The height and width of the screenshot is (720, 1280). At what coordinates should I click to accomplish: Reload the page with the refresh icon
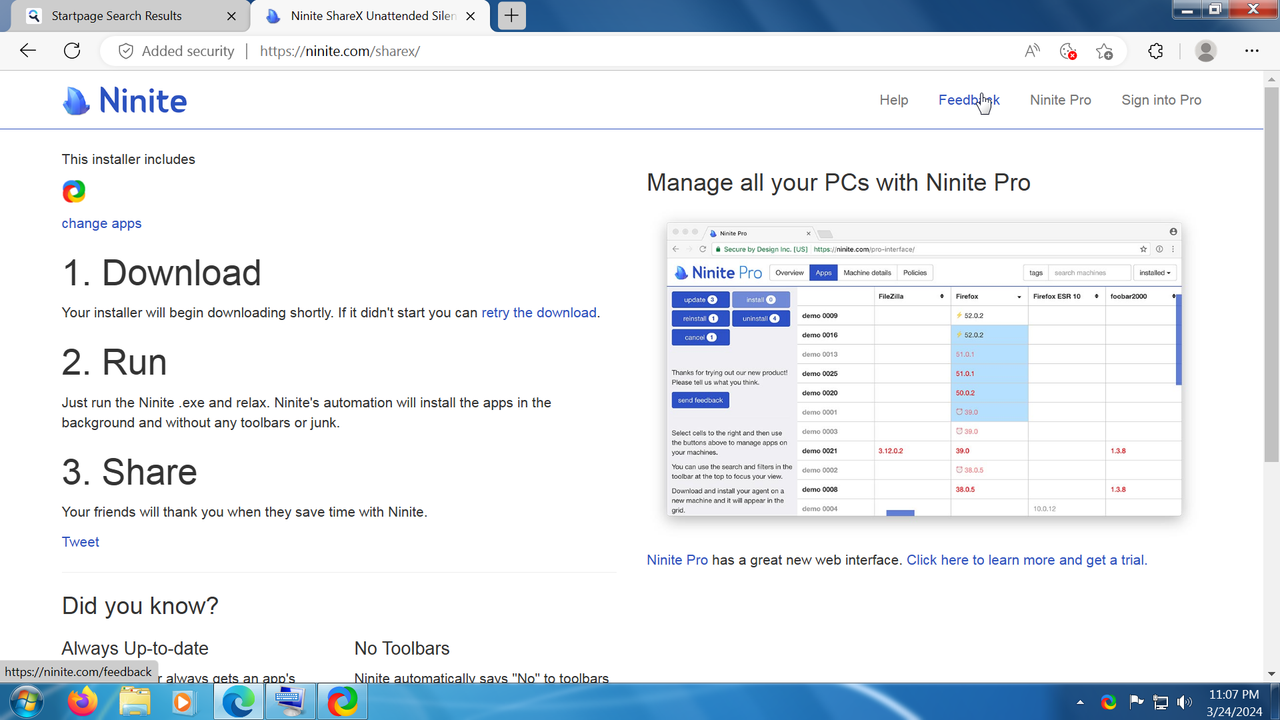(x=72, y=51)
